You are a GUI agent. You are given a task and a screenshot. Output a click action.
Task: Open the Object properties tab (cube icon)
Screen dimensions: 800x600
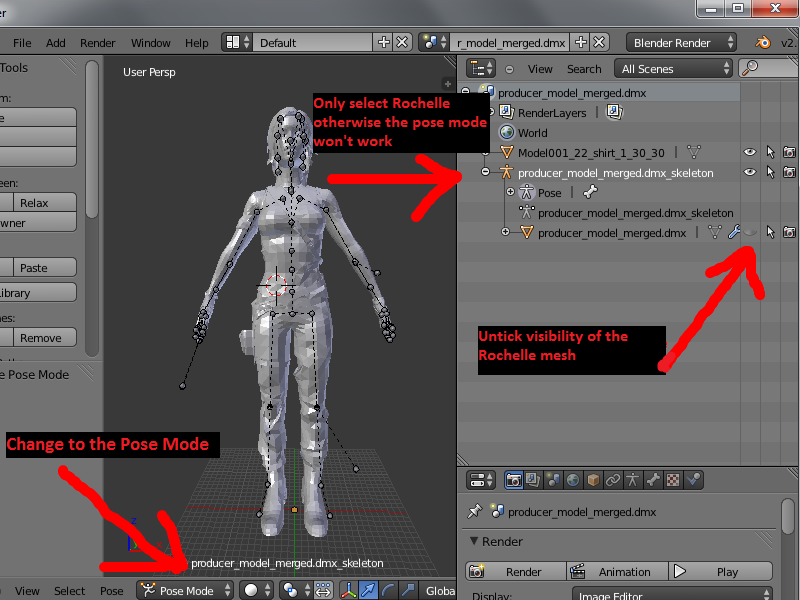593,480
